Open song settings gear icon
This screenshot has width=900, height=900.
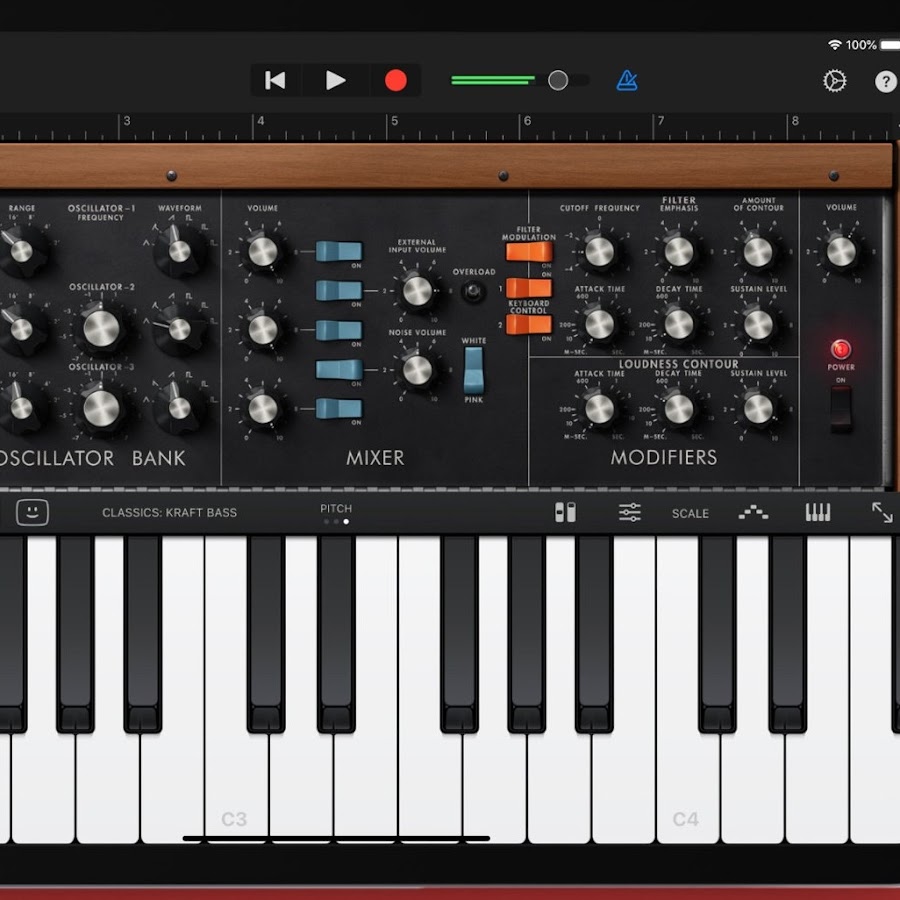[x=834, y=81]
